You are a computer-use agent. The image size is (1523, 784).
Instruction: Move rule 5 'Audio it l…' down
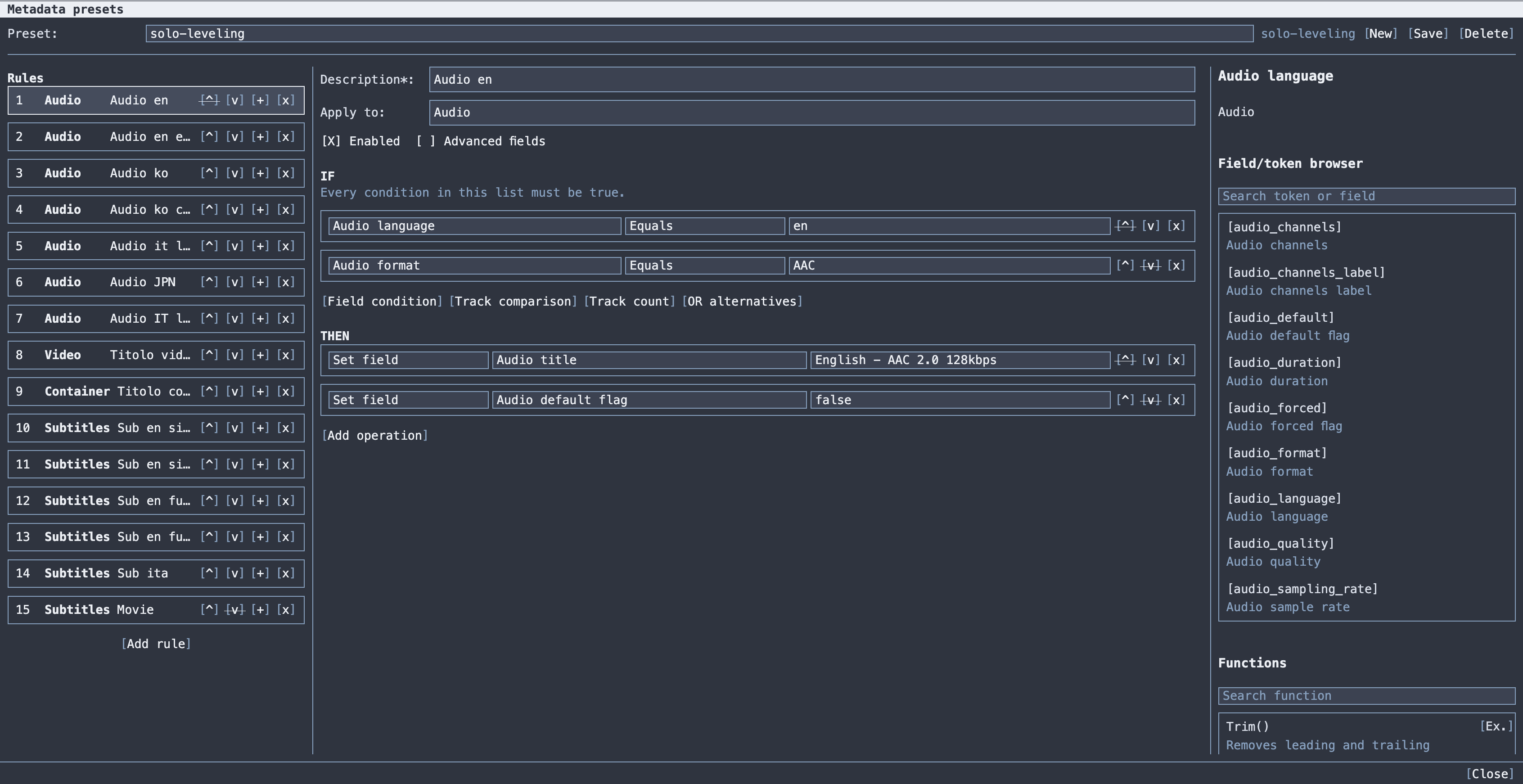(235, 246)
